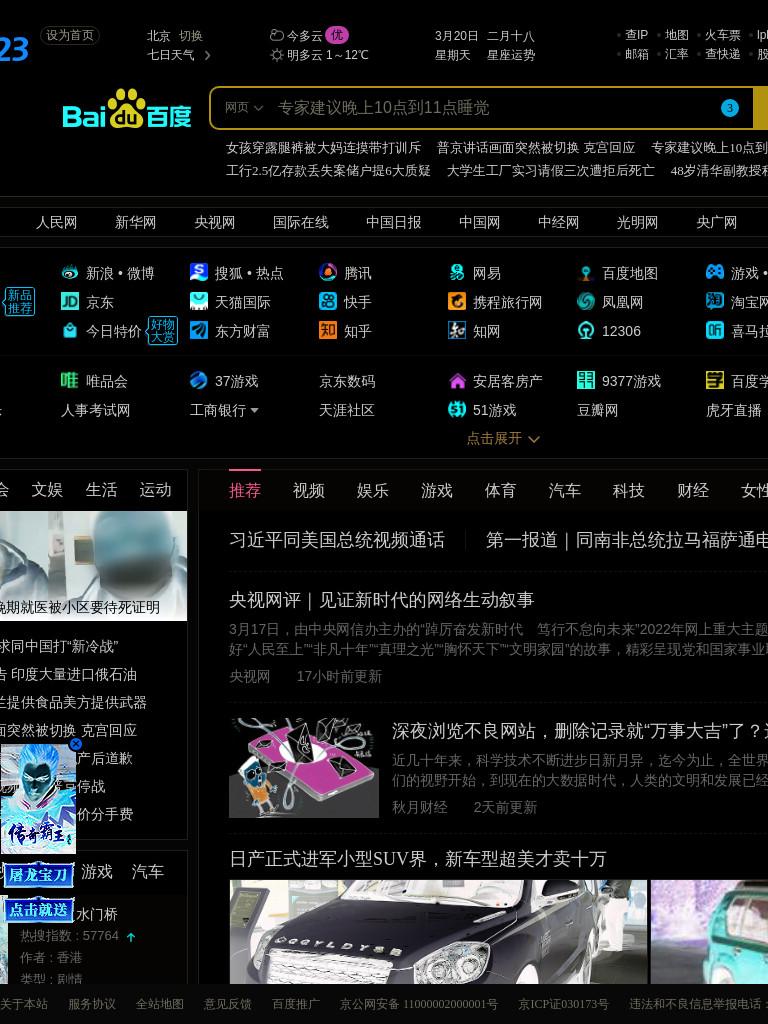Open the 网页 search type dropdown
This screenshot has width=768, height=1024.
[244, 108]
